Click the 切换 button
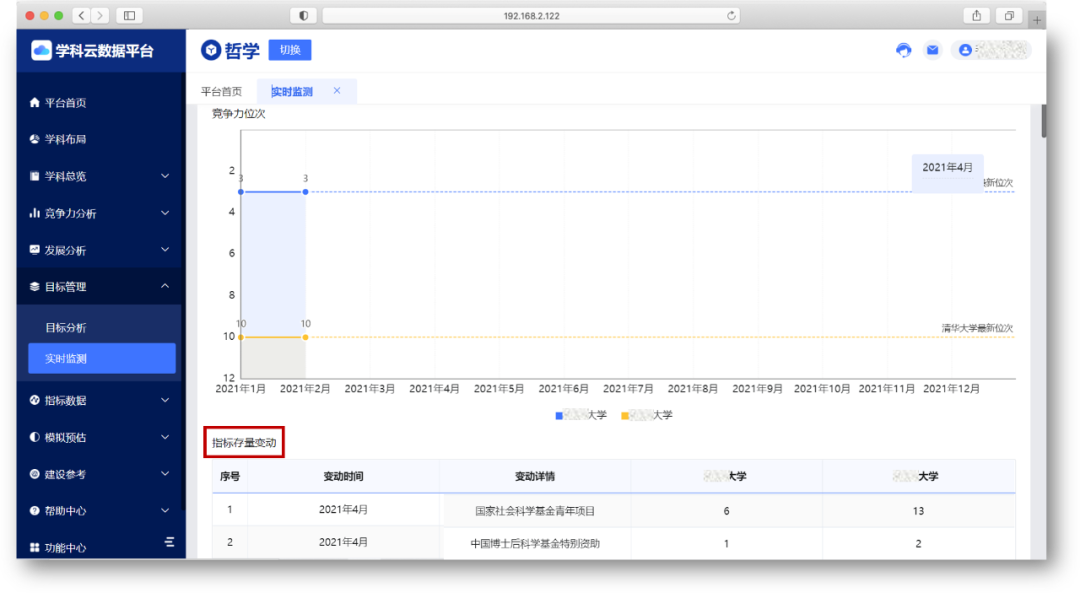Screen dimensions: 1080x593 pos(290,50)
